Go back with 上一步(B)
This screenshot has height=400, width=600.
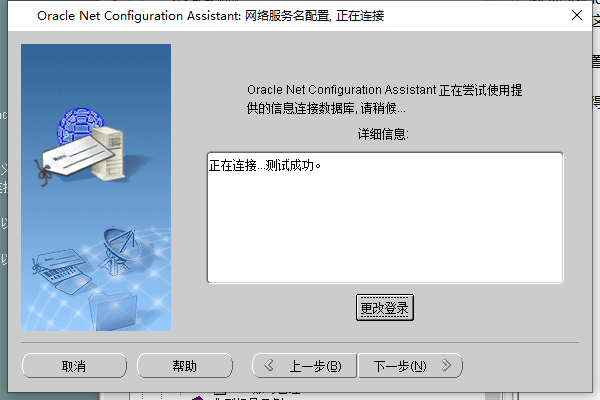[304, 366]
